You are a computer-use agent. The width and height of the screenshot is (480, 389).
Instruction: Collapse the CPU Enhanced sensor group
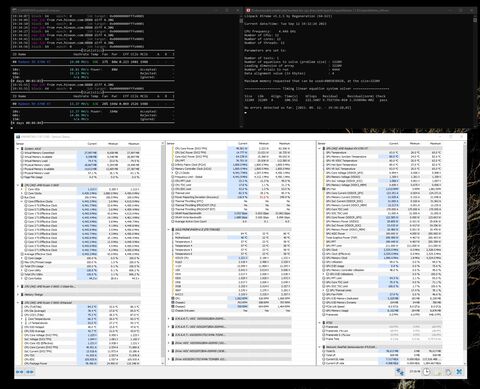coord(18,303)
